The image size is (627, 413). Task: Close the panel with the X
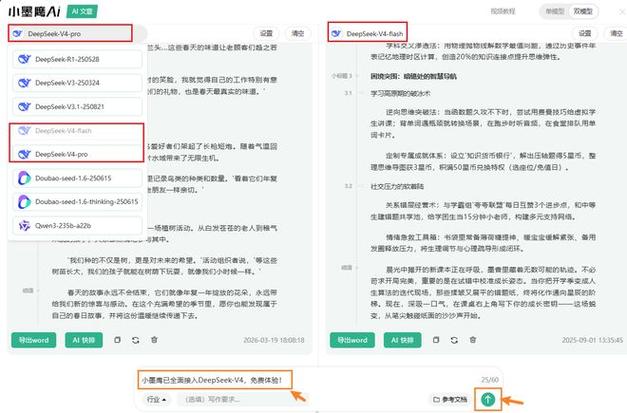coord(622,12)
